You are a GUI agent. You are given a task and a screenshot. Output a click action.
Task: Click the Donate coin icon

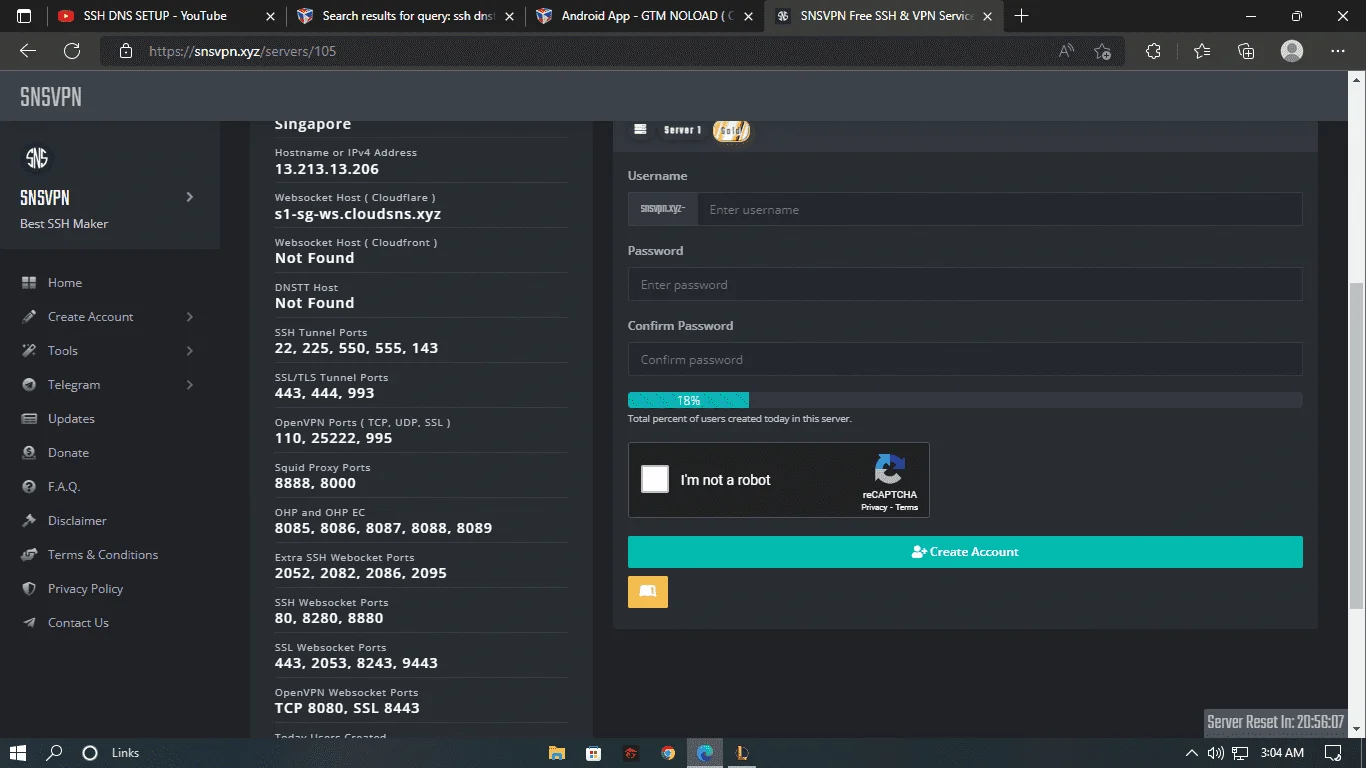tap(28, 453)
